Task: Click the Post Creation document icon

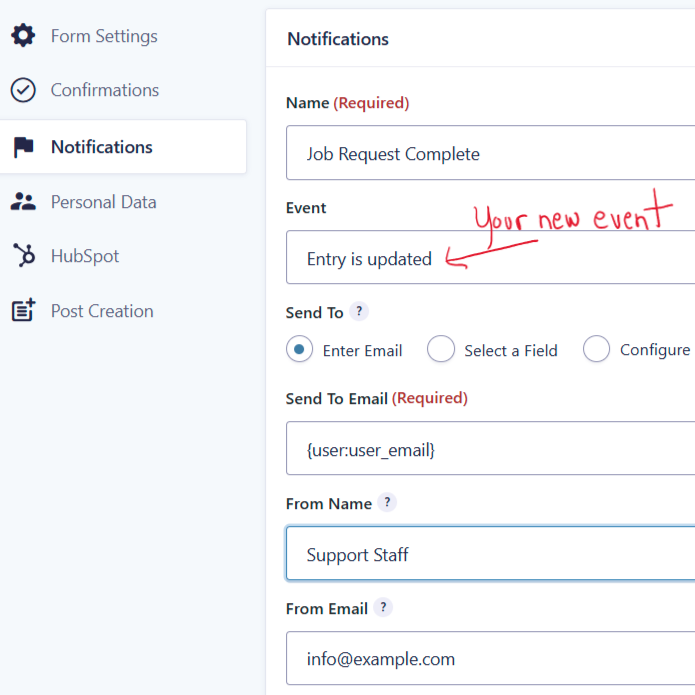Action: point(23,310)
